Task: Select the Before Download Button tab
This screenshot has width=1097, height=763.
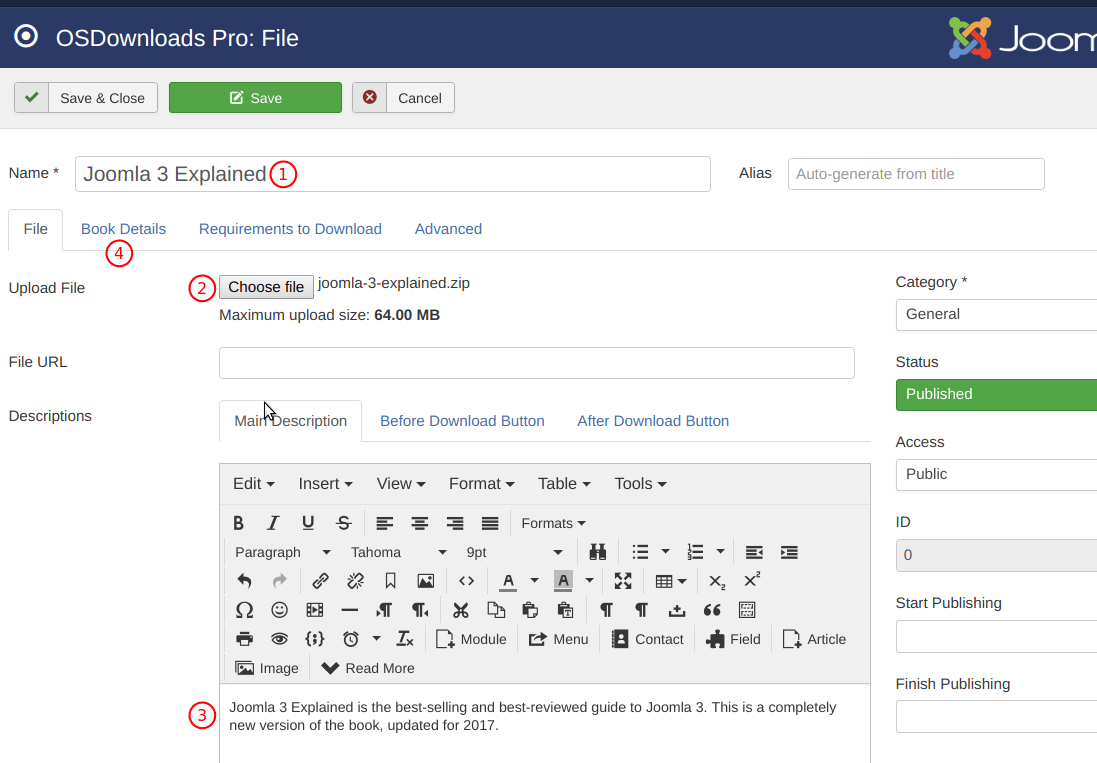Action: click(x=462, y=421)
